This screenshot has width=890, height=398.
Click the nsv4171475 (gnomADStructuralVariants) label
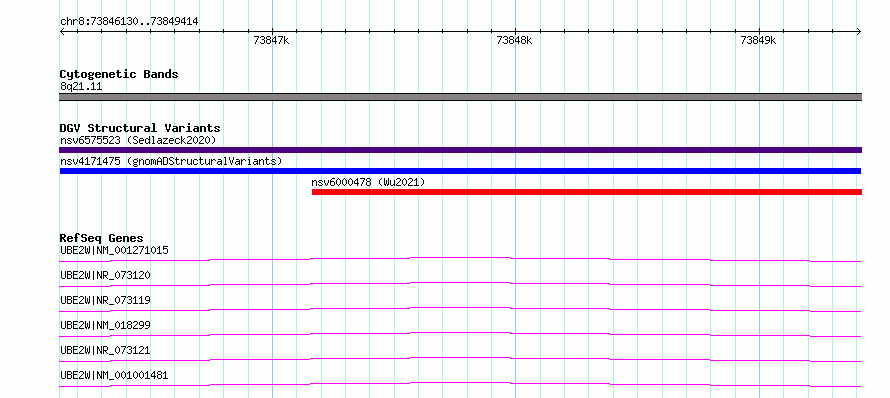click(171, 161)
